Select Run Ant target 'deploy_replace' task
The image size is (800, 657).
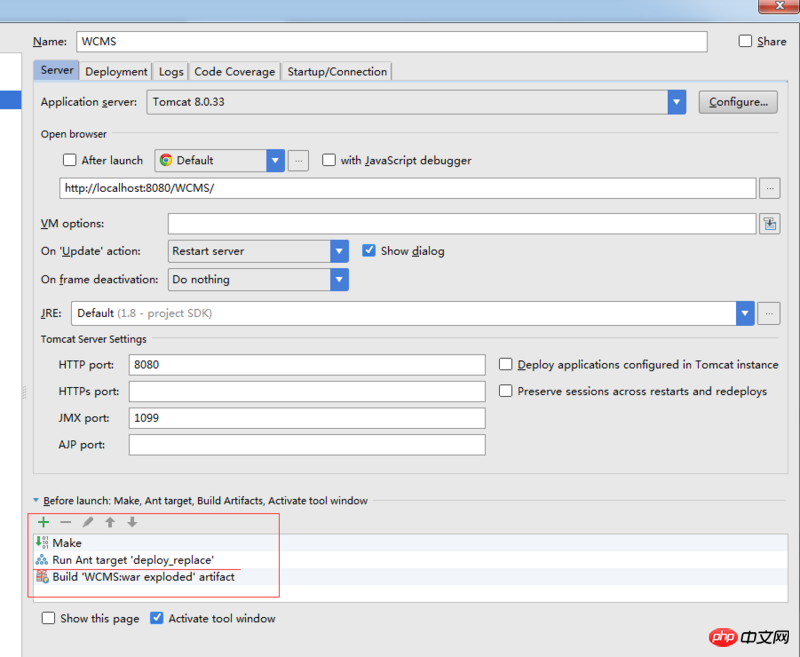[411, 560]
